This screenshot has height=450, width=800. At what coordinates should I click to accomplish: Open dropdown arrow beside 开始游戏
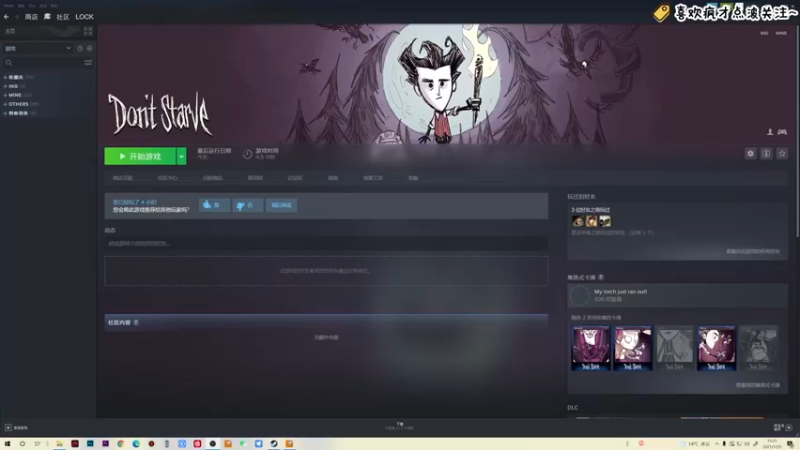[x=181, y=156]
